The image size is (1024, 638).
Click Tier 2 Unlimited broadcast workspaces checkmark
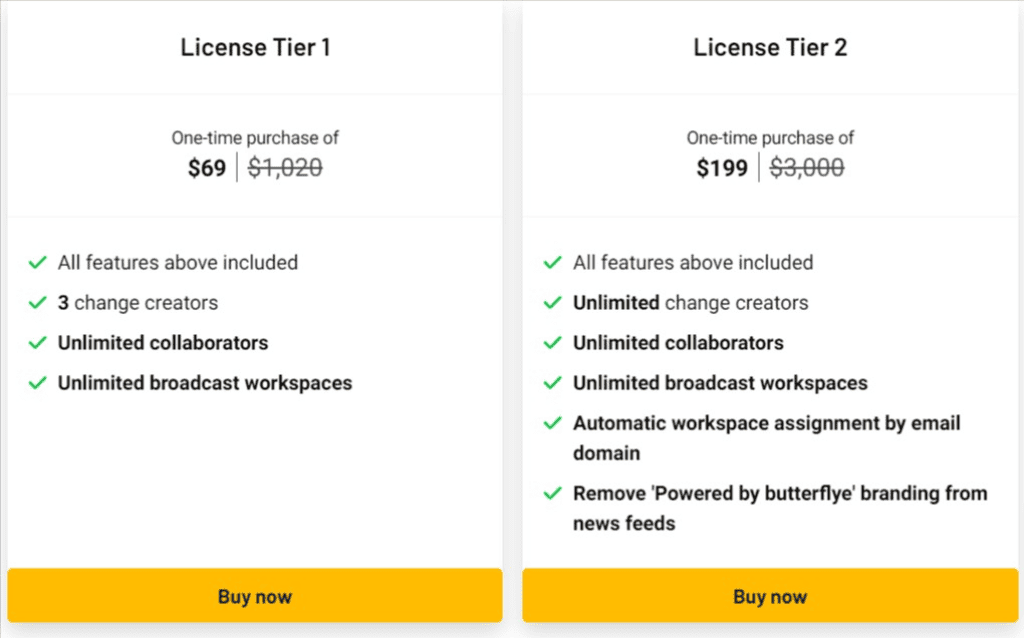[x=552, y=383]
